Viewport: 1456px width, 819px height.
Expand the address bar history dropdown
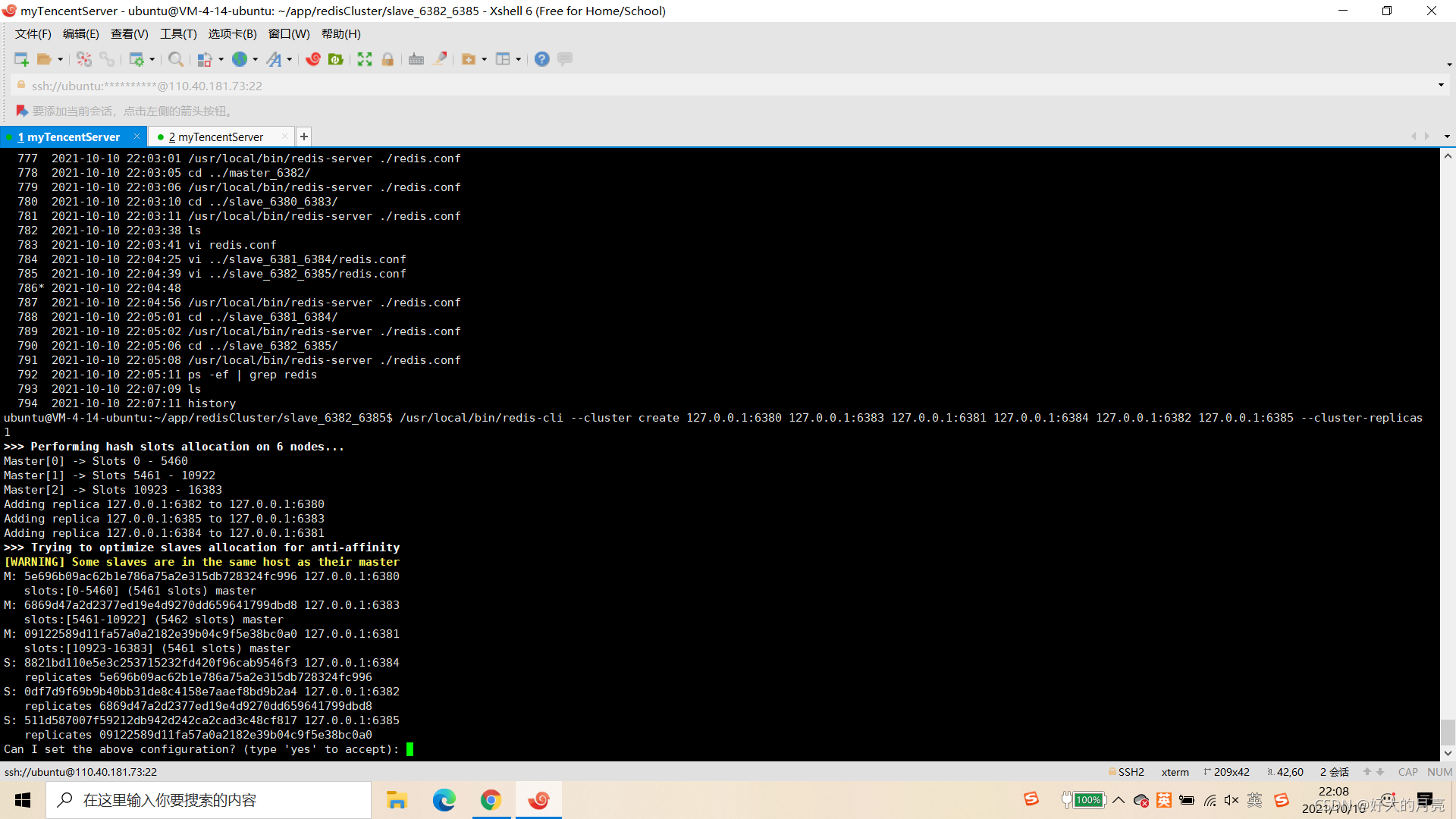click(x=1441, y=86)
